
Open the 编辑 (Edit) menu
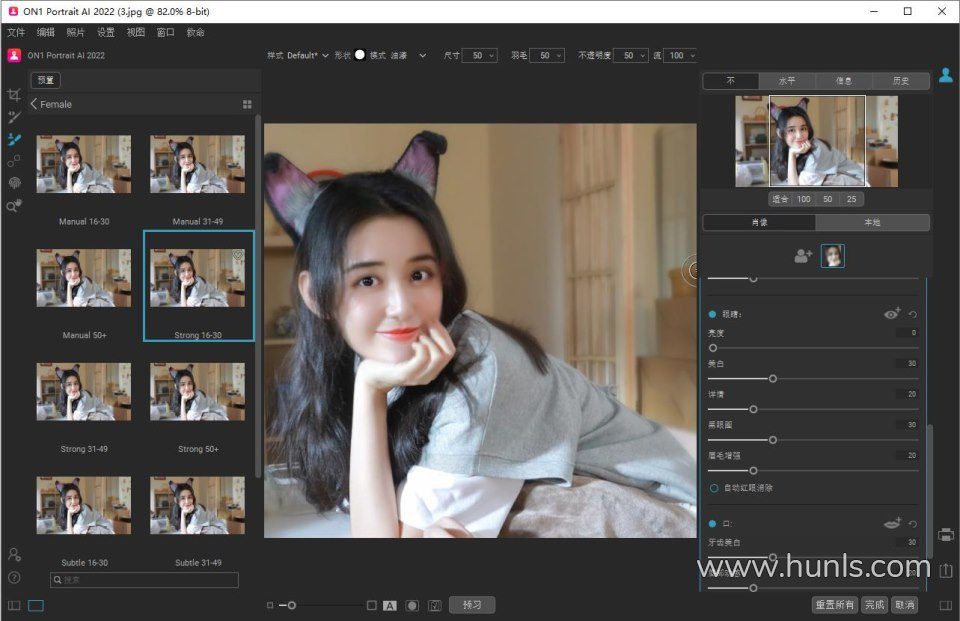(x=46, y=32)
